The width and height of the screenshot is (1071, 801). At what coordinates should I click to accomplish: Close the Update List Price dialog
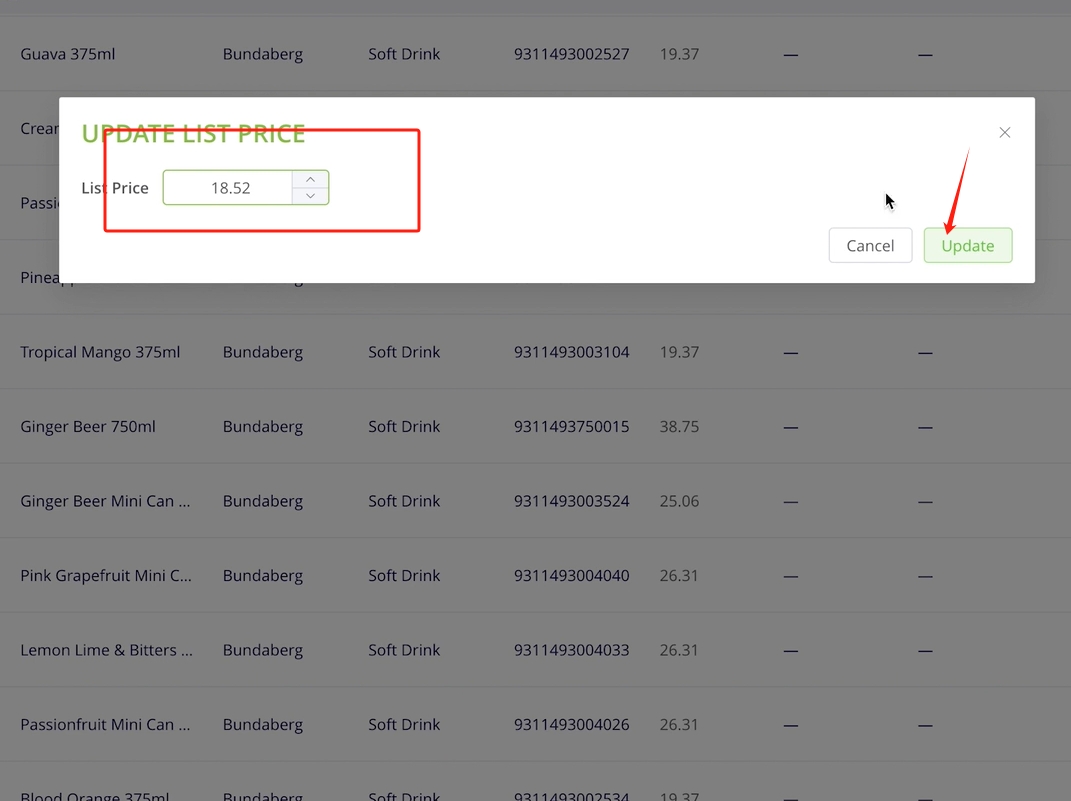click(x=1004, y=132)
